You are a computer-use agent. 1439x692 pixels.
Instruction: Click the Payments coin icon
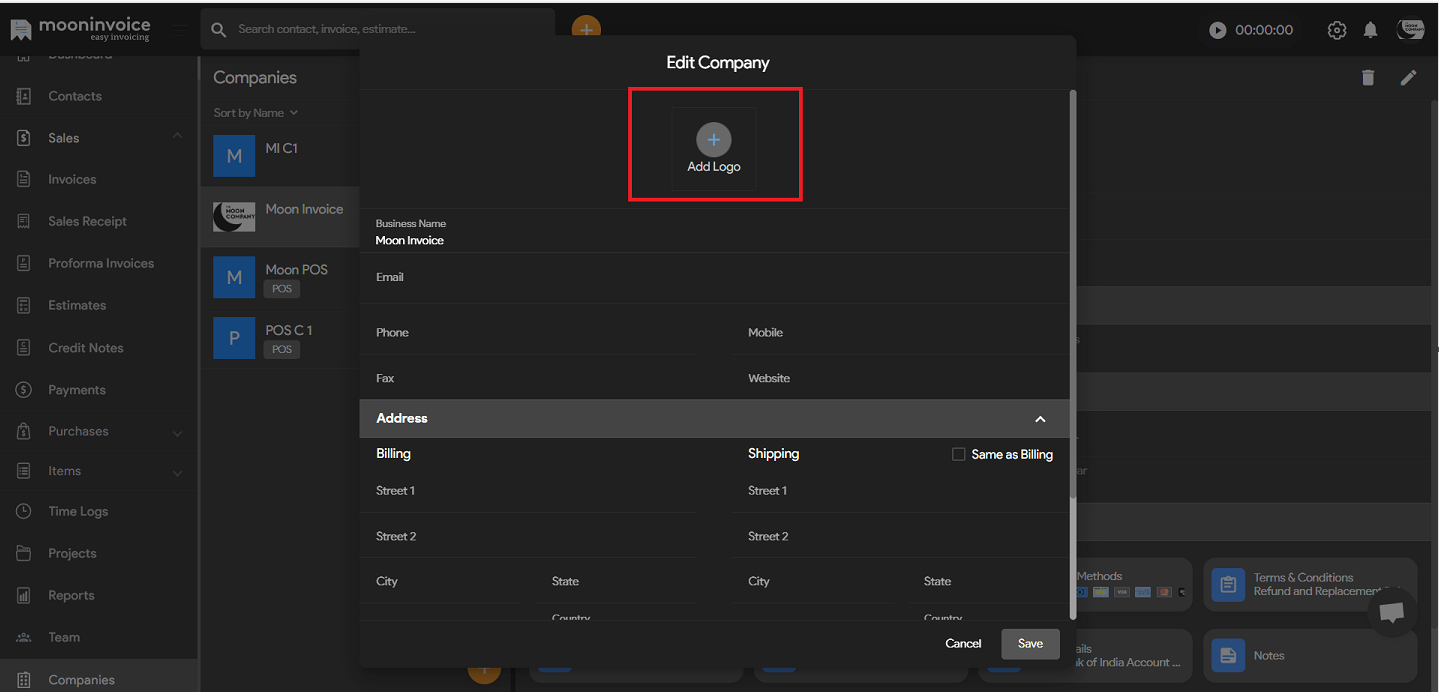[x=24, y=390]
